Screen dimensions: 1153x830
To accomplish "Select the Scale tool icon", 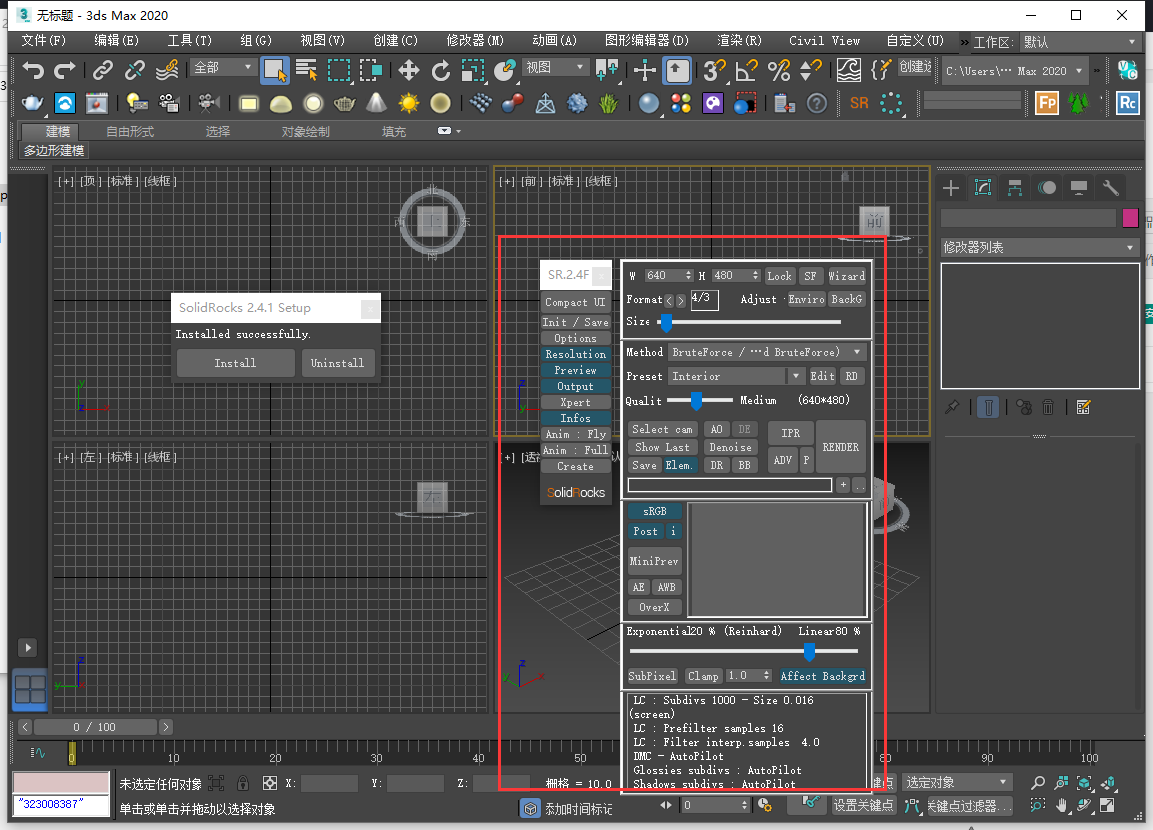I will pyautogui.click(x=472, y=71).
